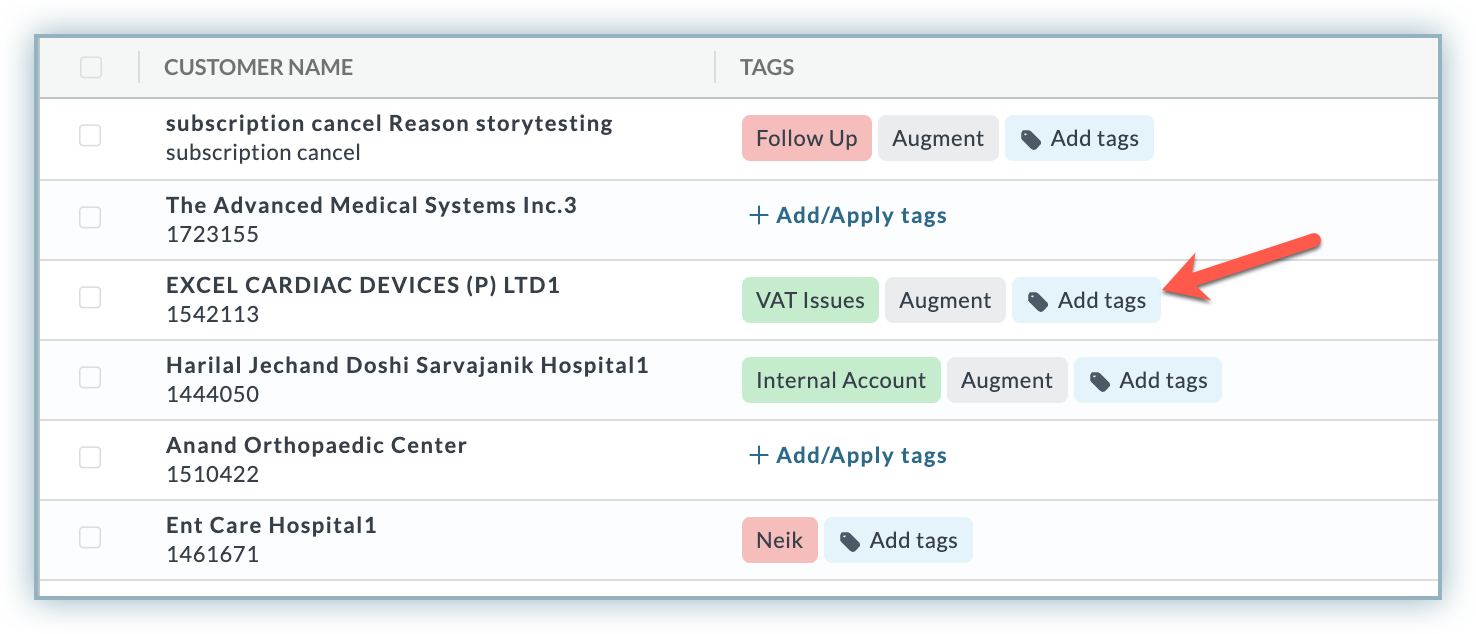The image size is (1476, 634).
Task: Open Add/Apply tags for Anand Orthopaedic Center
Action: pyautogui.click(x=848, y=456)
